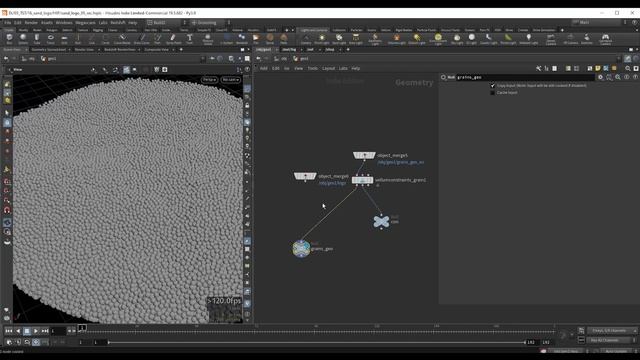Image resolution: width=640 pixels, height=360 pixels.
Task: Click the Camera shelf tool
Action: [x=306, y=39]
